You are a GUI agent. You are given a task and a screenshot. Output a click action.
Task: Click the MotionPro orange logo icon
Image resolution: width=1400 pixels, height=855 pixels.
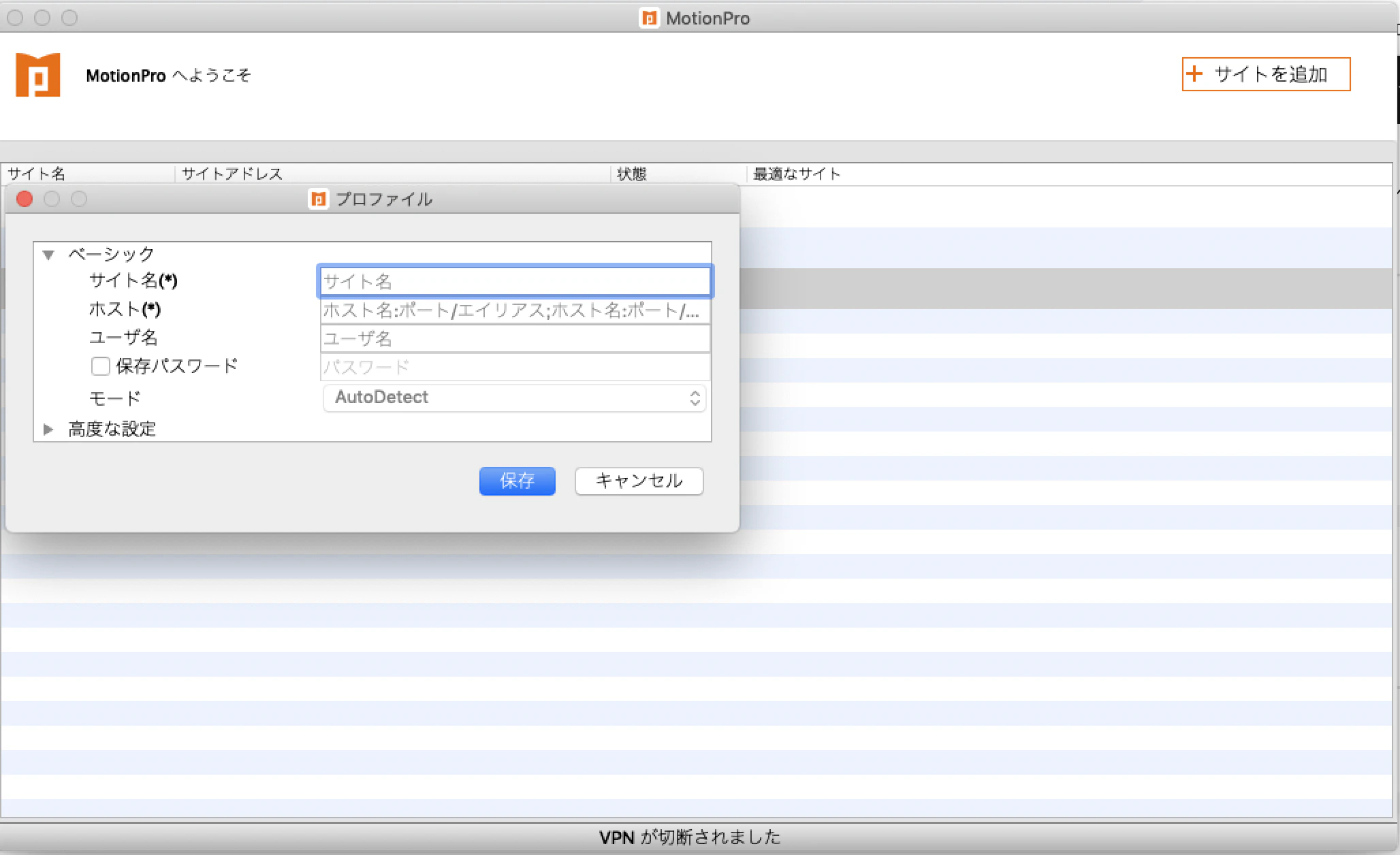(x=38, y=75)
